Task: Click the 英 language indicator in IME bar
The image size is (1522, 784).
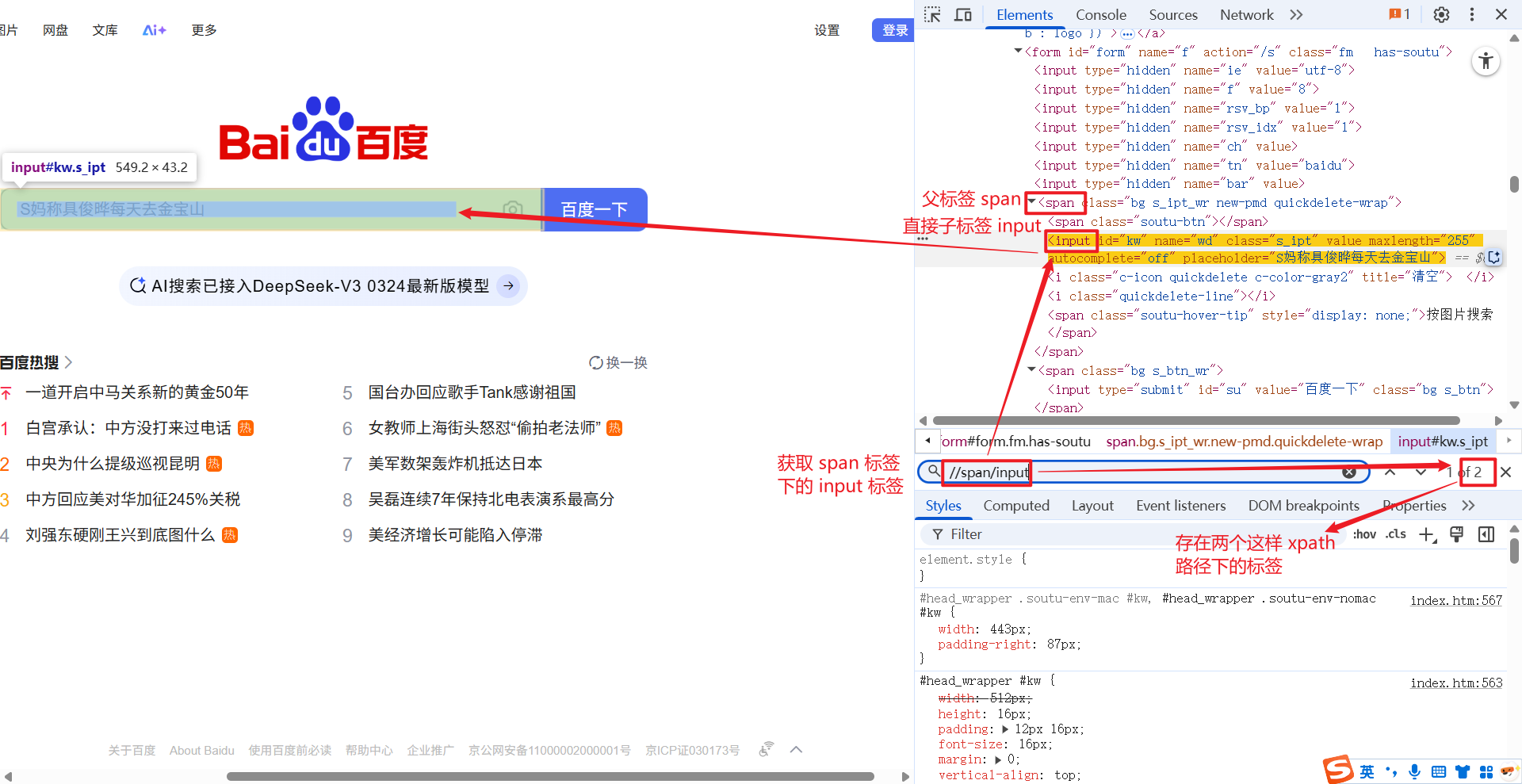Action: point(1367,771)
